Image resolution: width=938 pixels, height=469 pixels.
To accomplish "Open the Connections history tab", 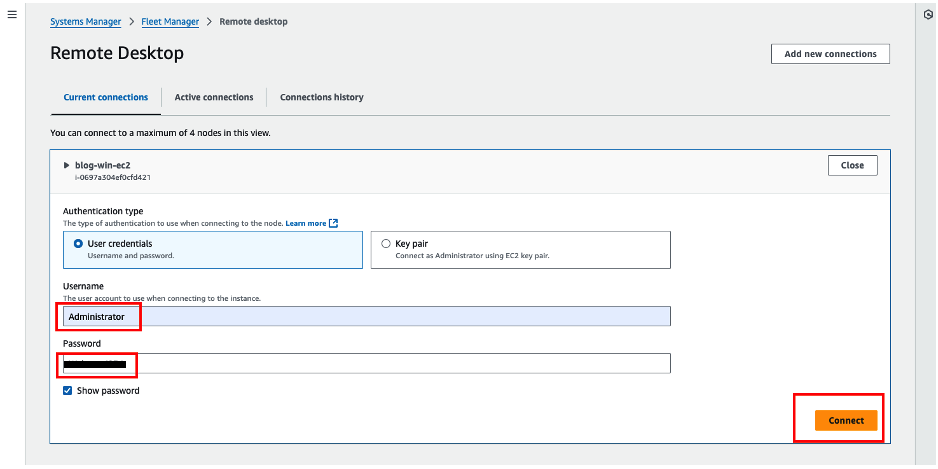I will point(321,97).
